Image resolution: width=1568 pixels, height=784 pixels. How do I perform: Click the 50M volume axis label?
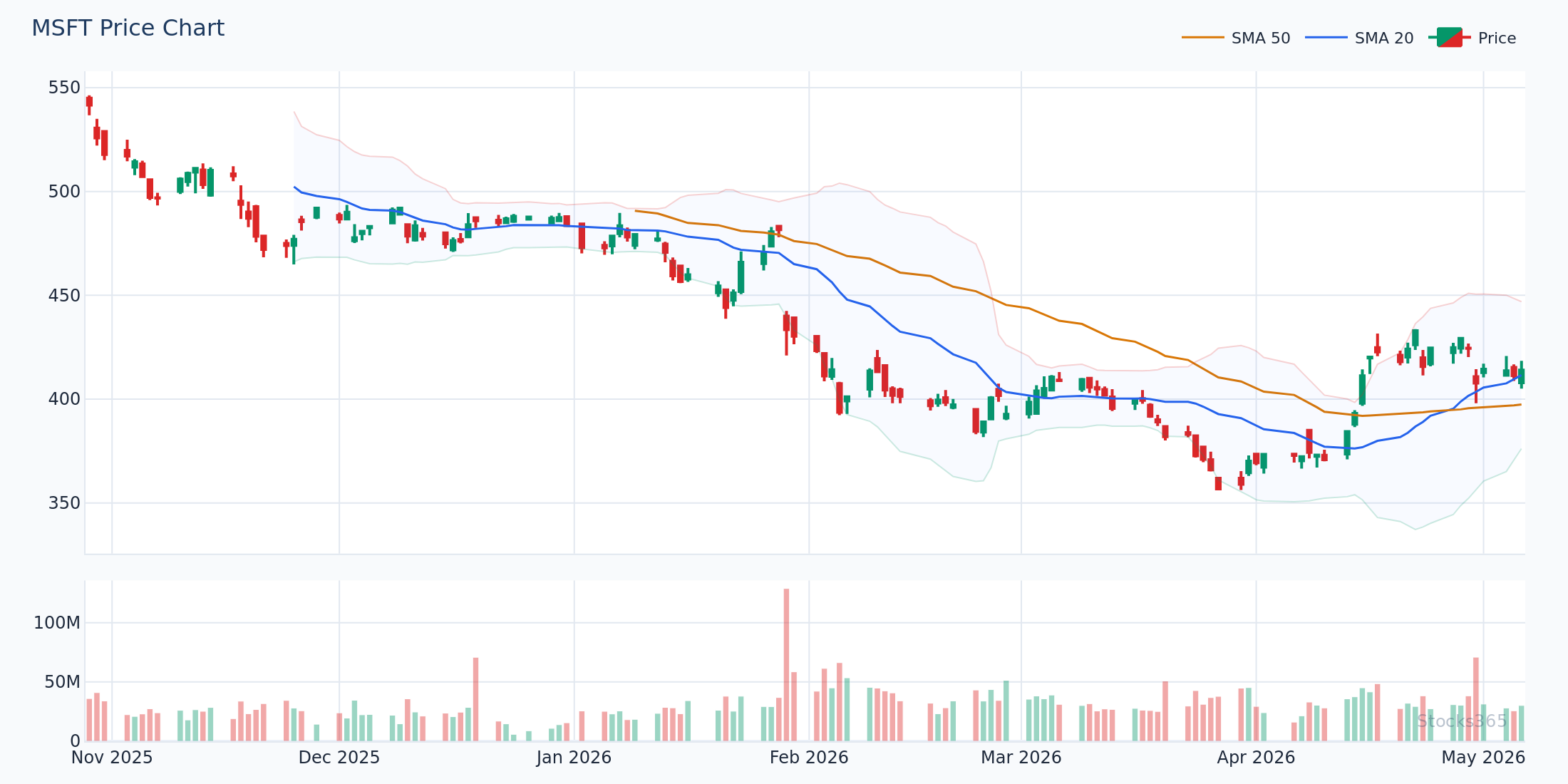(x=63, y=682)
